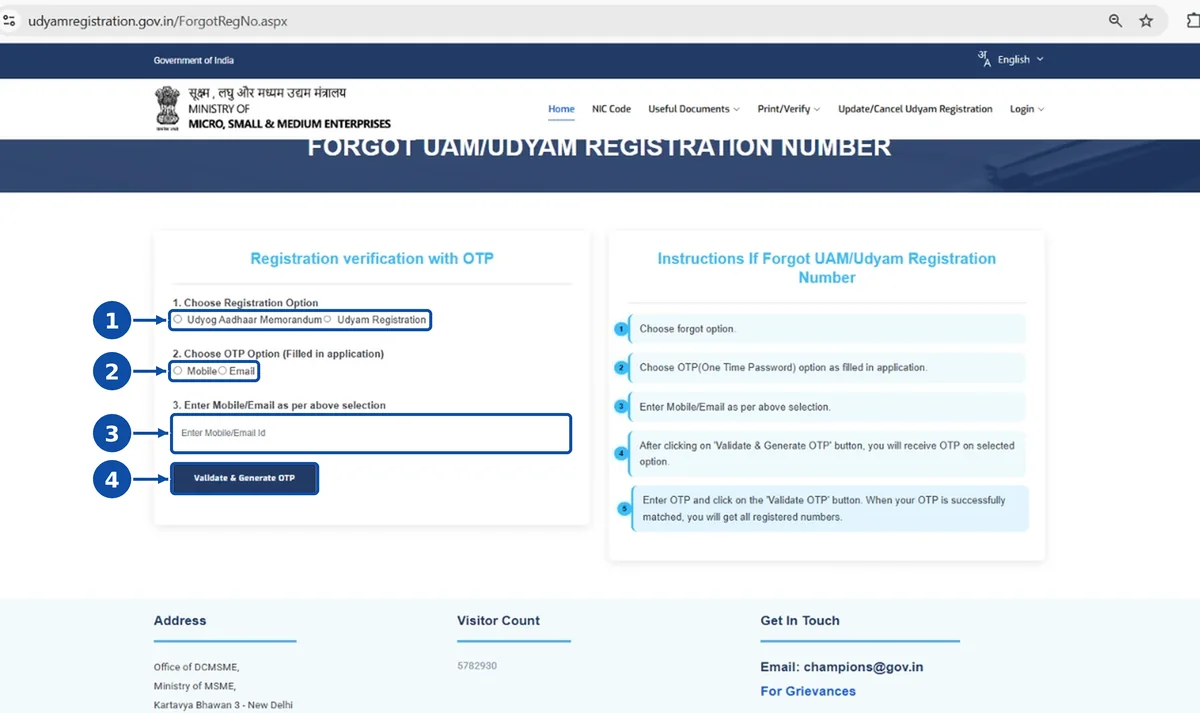The image size is (1200, 713).
Task: Click the 'Enter Mobile/Email as per above selection.' instruction
Action: pos(735,407)
